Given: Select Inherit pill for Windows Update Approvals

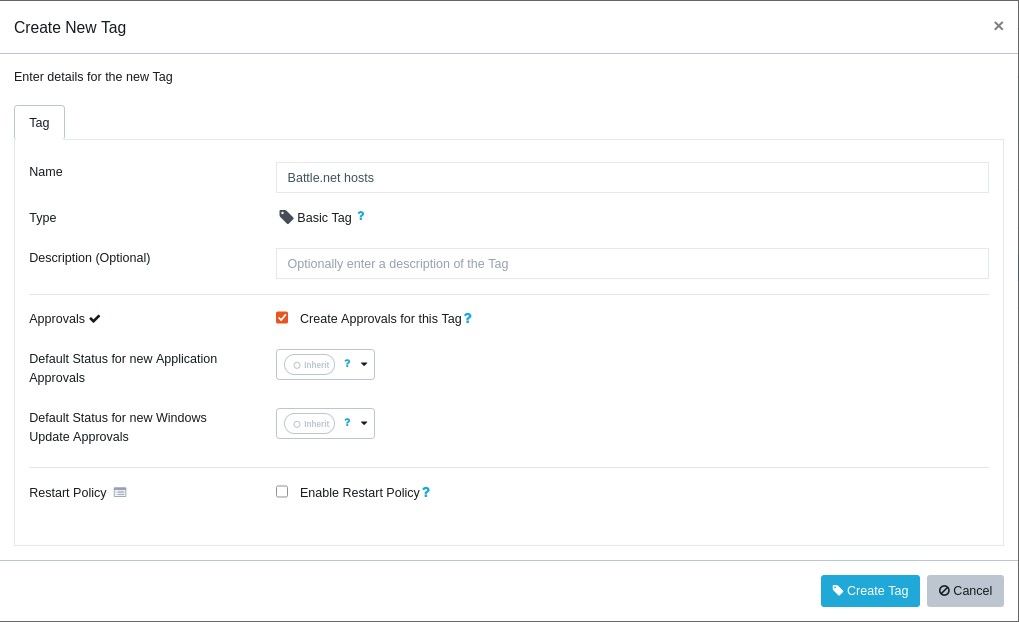Looking at the screenshot, I should click(310, 424).
